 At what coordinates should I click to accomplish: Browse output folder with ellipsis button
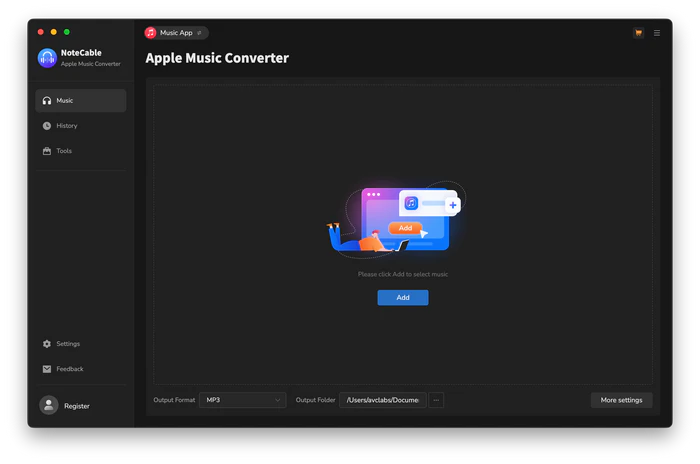tap(436, 400)
